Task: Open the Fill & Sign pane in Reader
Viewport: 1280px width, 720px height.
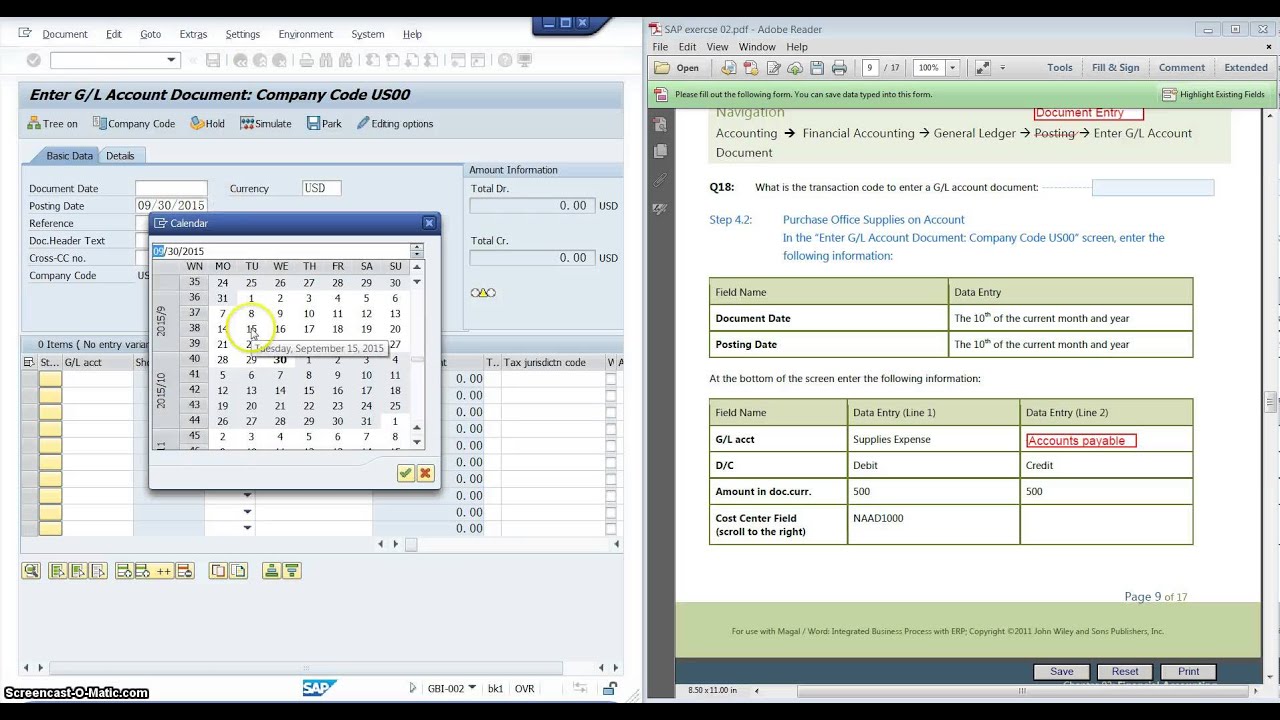Action: (x=1115, y=68)
